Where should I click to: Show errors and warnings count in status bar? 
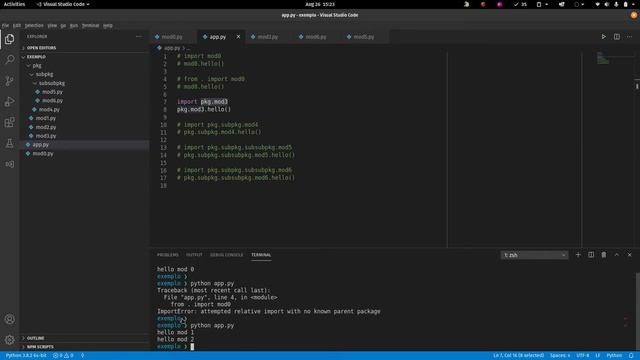pos(63,356)
